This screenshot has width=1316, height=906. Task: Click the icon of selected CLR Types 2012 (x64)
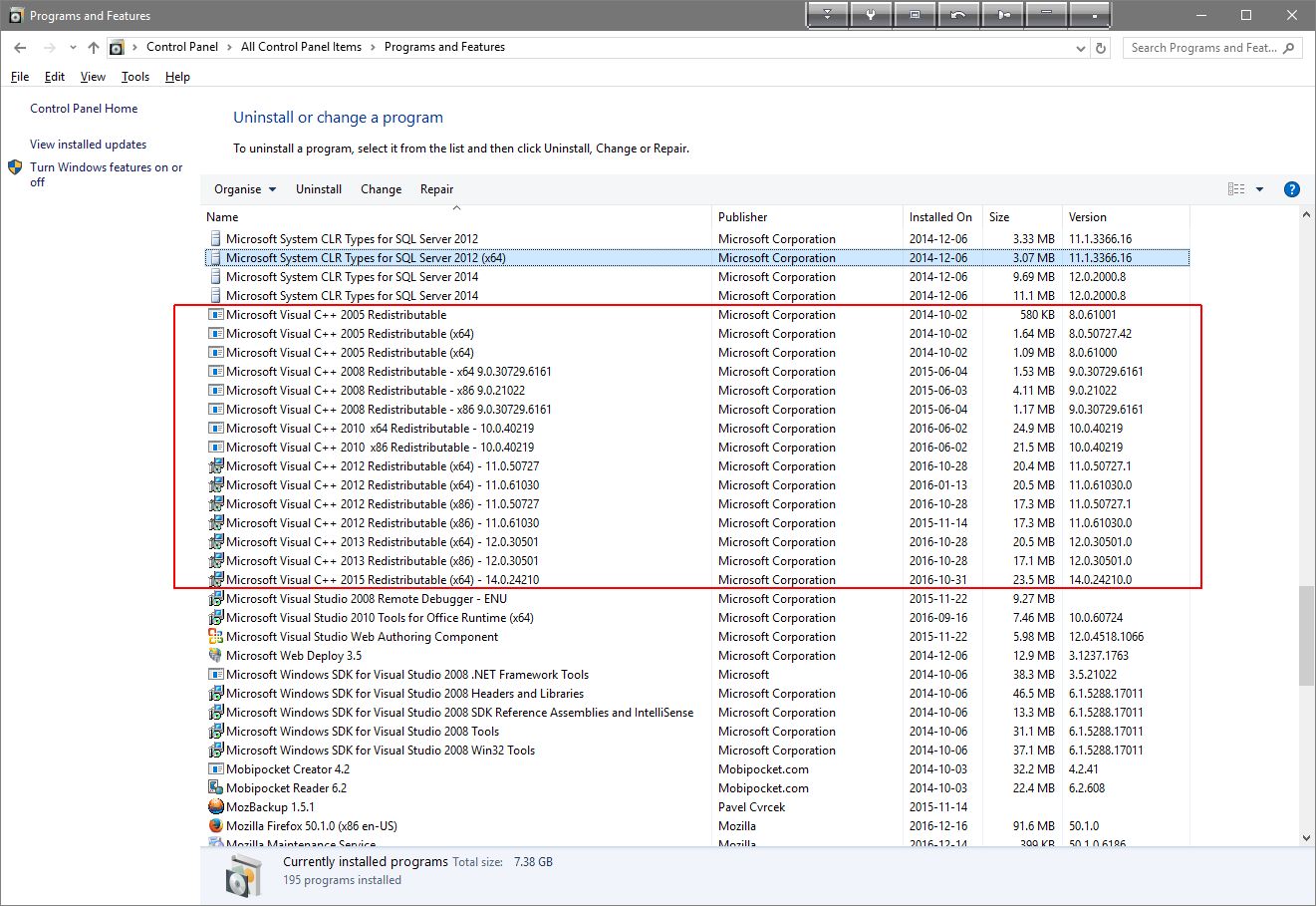pos(216,258)
